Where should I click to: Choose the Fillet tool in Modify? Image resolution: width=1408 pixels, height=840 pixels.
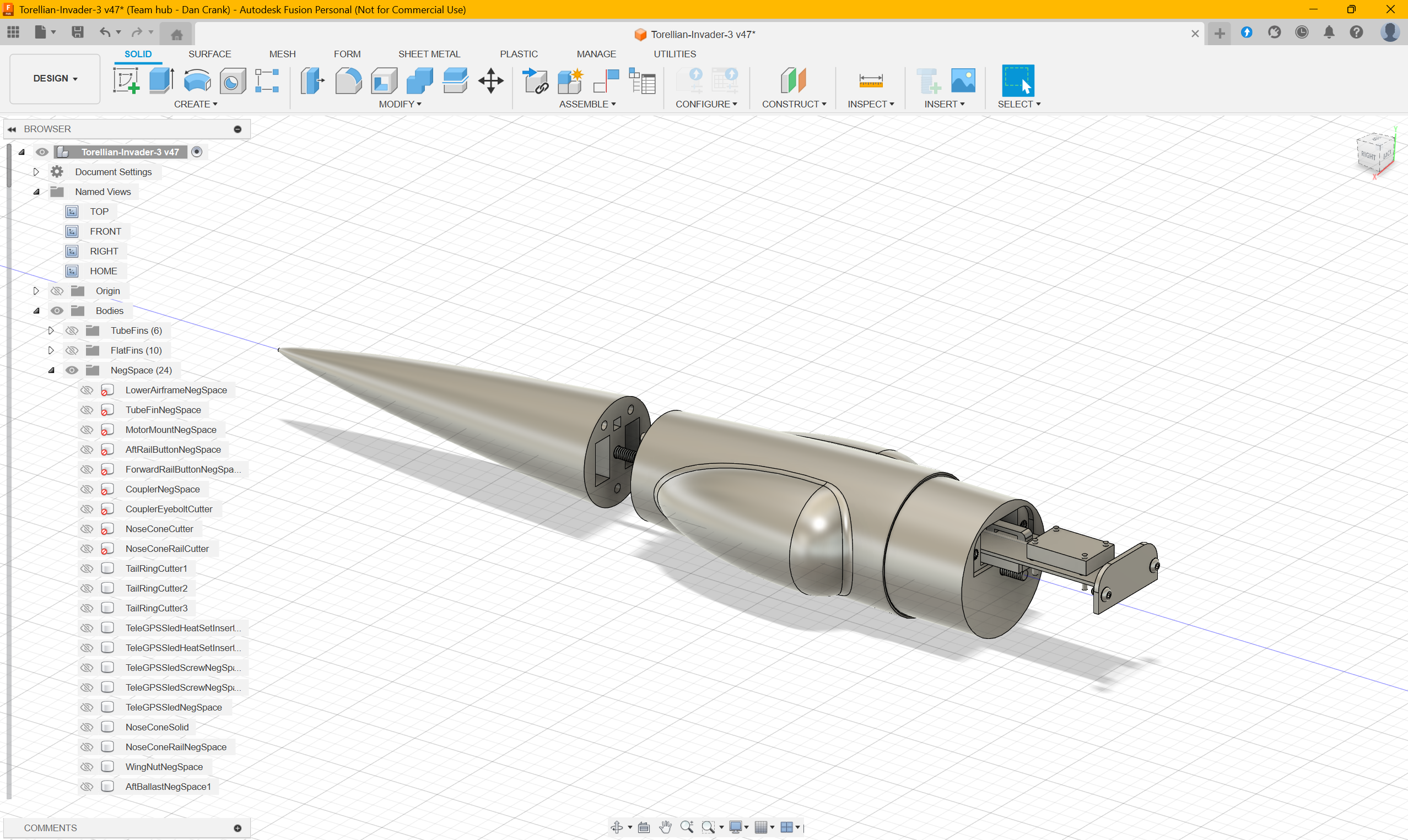[x=348, y=81]
